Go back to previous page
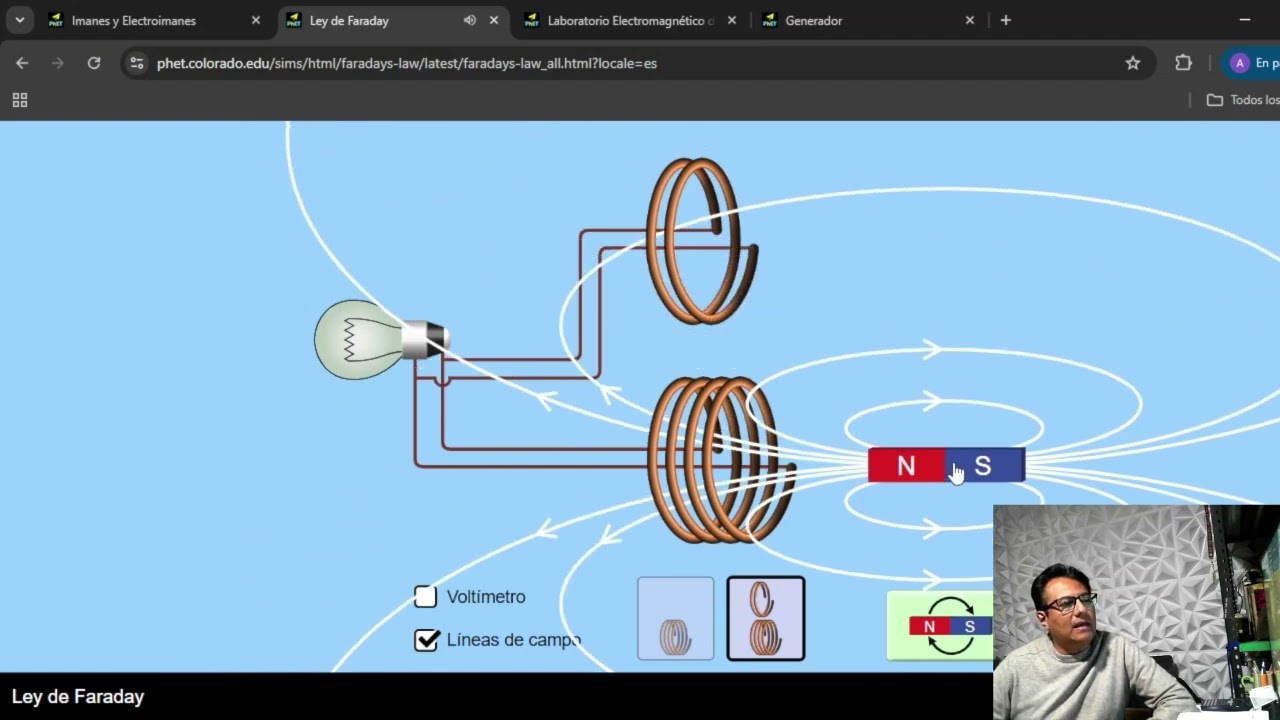This screenshot has width=1280, height=720. [22, 63]
